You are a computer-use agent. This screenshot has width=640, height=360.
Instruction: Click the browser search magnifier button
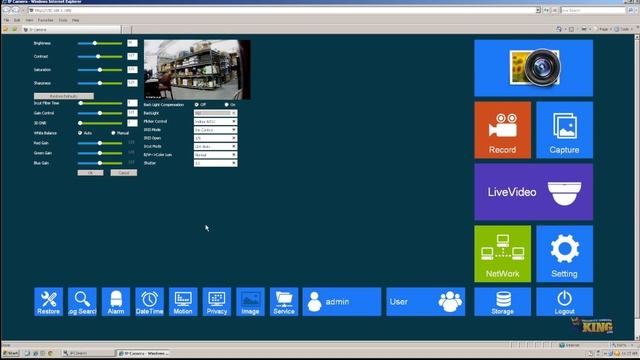click(x=631, y=10)
